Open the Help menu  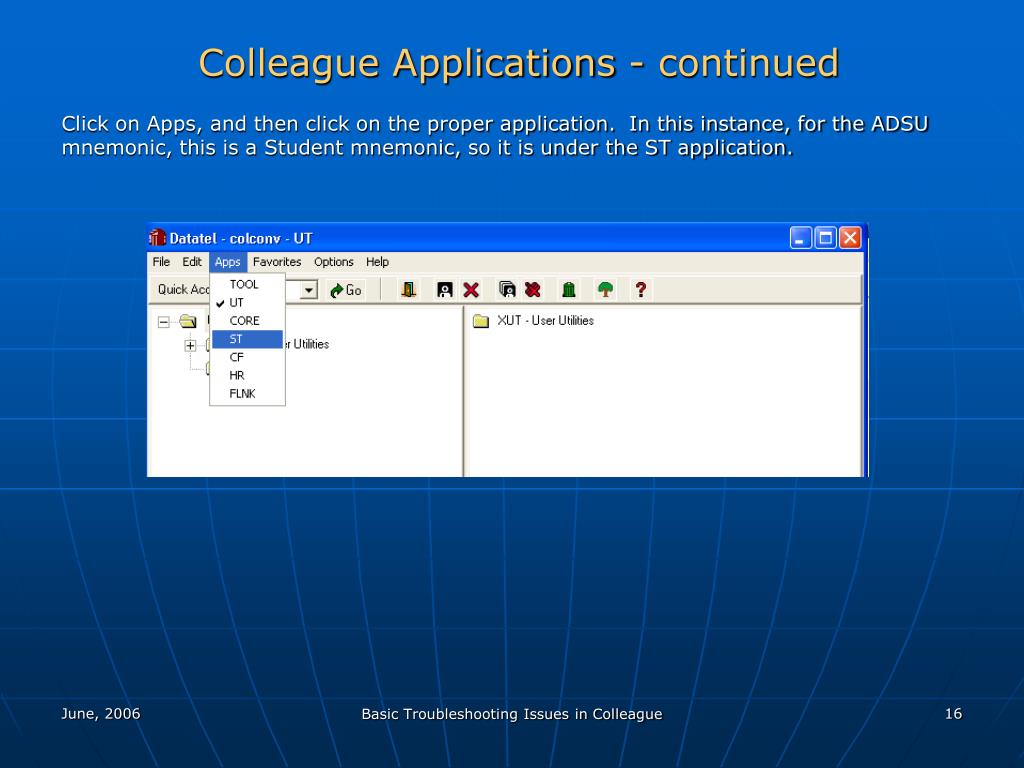click(x=377, y=262)
